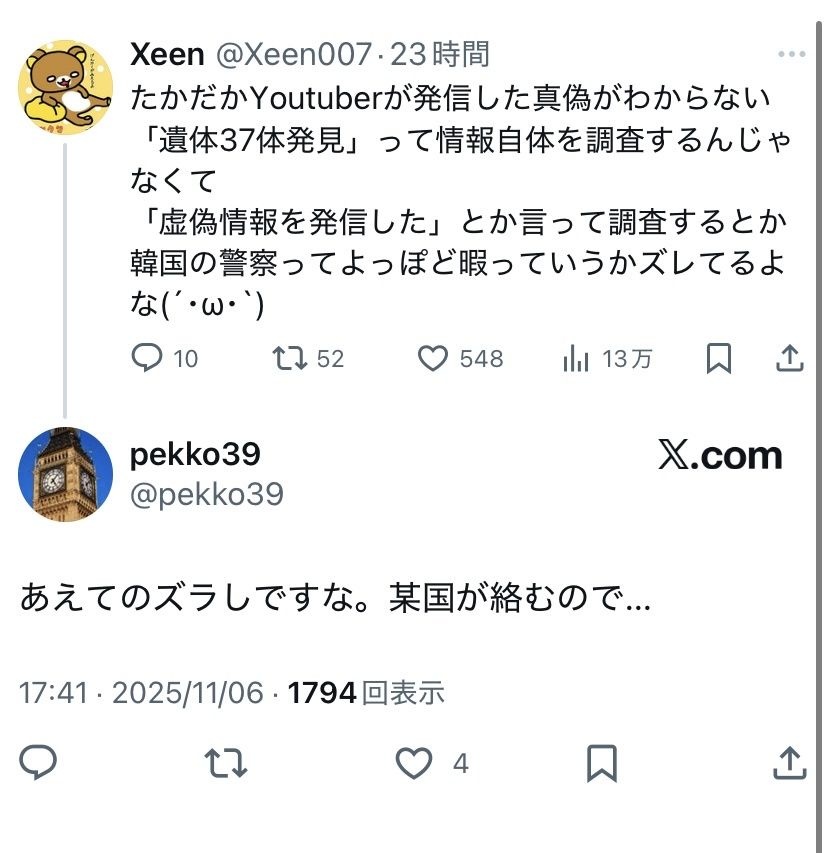Reply to Xeen's post via comment icon
Viewport: 828px width, 853px height.
(x=148, y=358)
